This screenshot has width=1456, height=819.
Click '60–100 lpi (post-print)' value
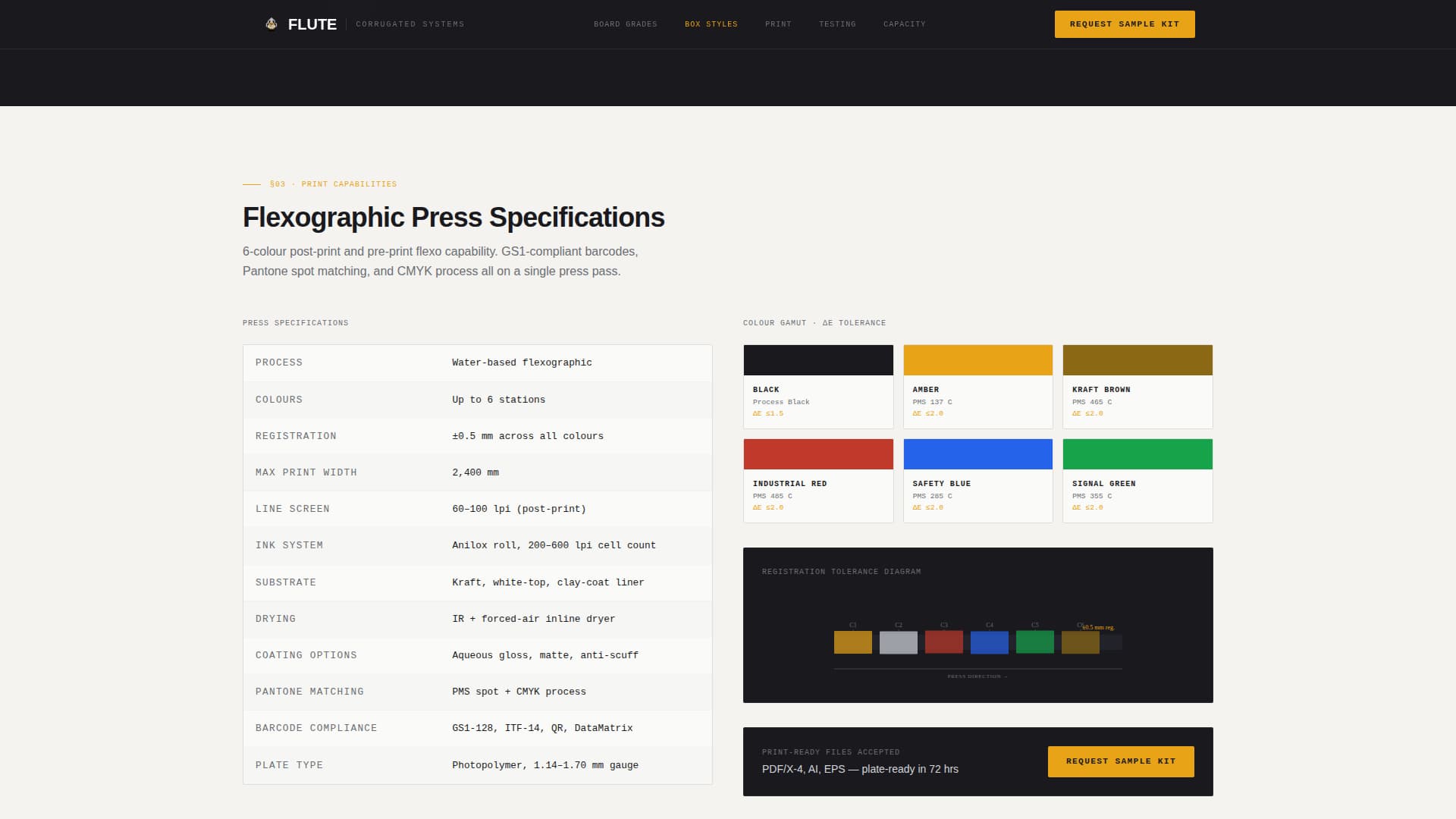519,509
